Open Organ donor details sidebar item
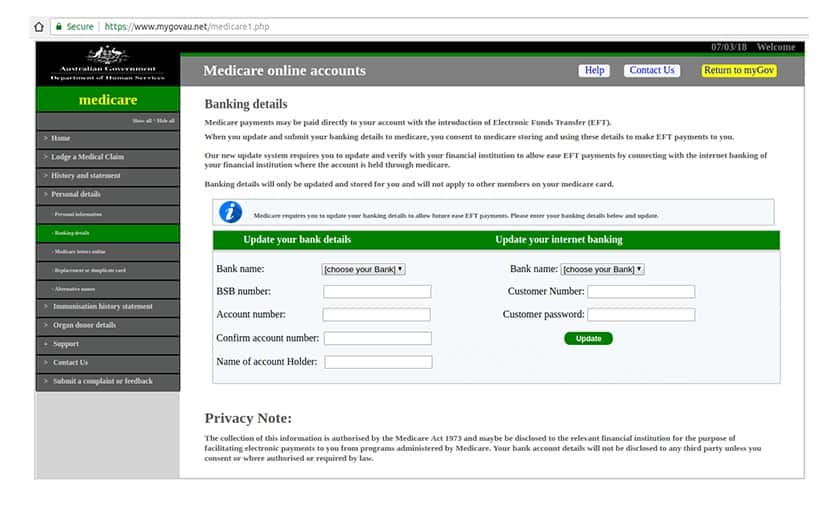This screenshot has height=515, width=840. tap(84, 325)
